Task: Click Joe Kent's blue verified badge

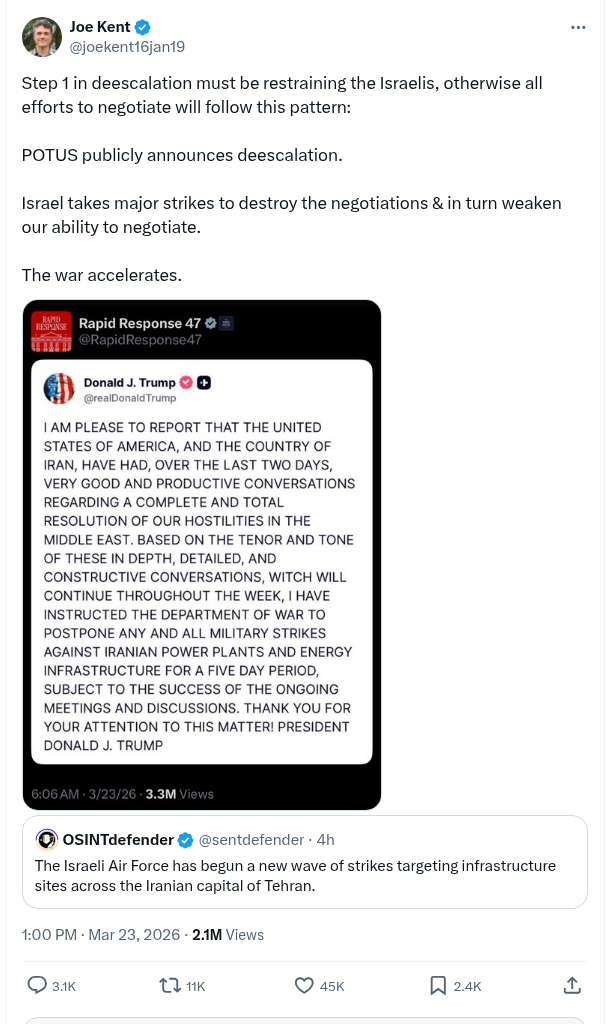Action: pos(143,27)
